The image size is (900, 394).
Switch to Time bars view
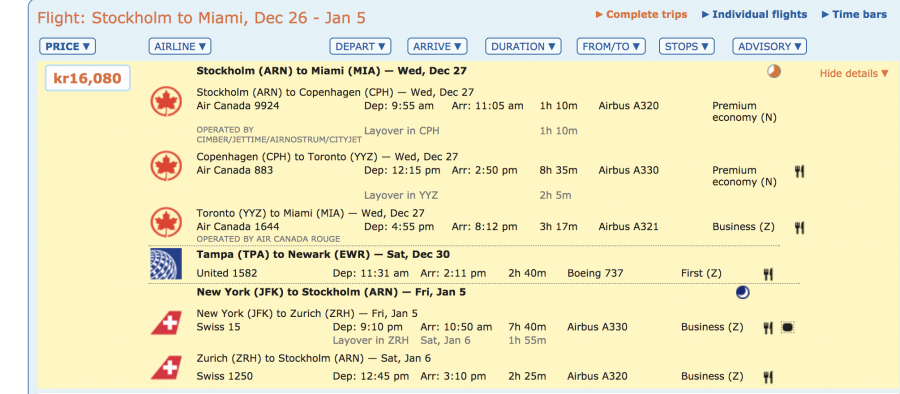tap(855, 14)
